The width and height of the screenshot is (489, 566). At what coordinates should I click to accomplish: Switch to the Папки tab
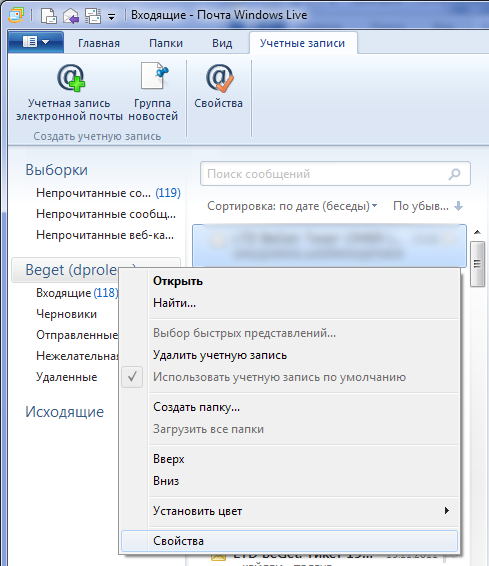166,43
